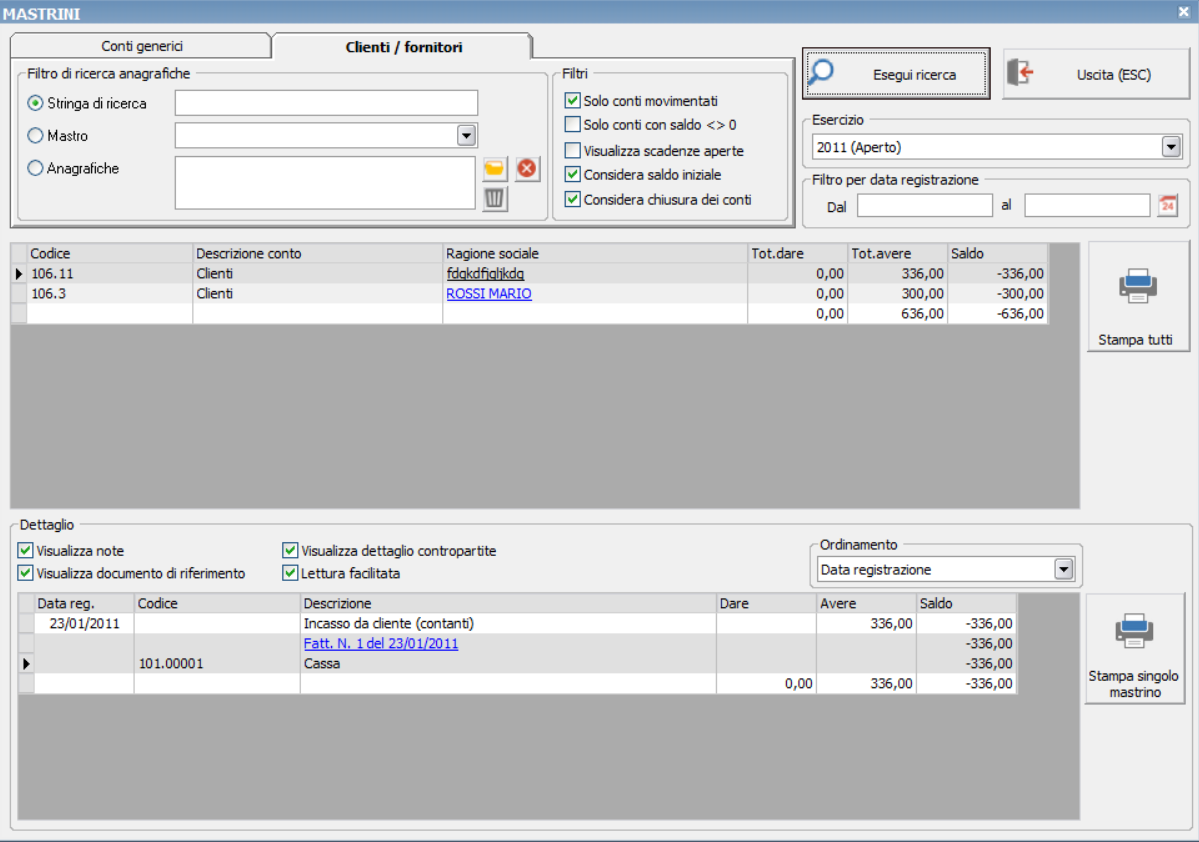Open the calendar date picker icon

pyautogui.click(x=1167, y=206)
